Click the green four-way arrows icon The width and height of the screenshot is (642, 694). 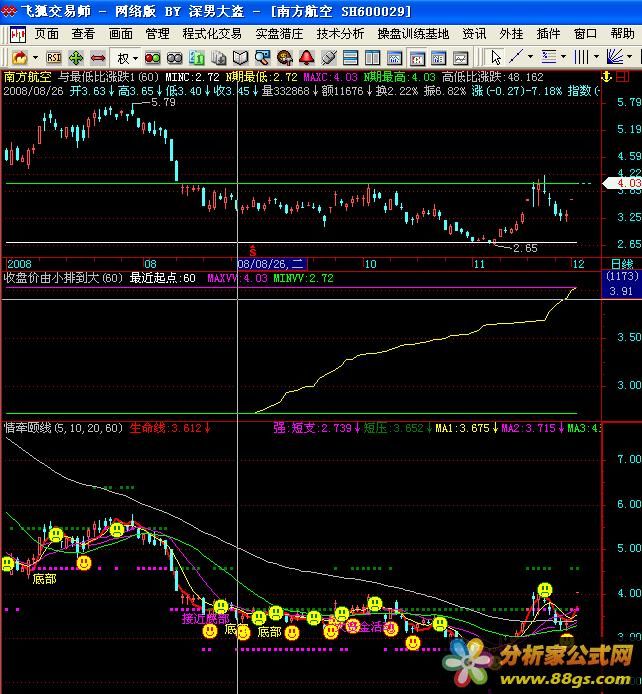tap(76, 58)
